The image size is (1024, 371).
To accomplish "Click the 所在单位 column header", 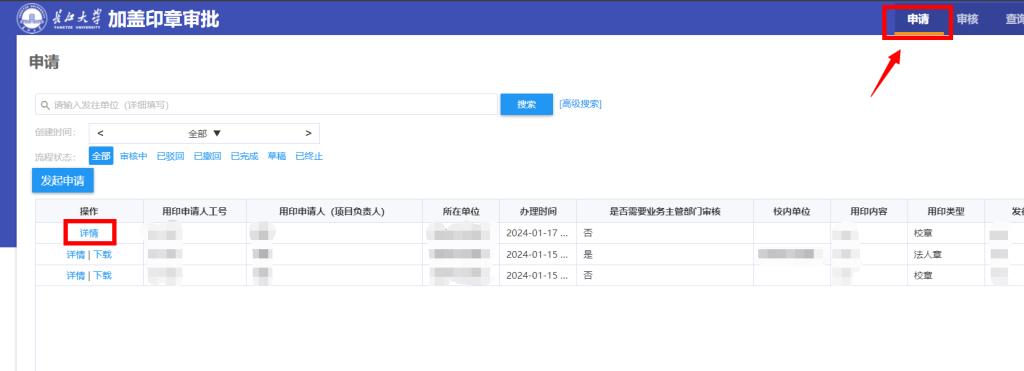I will (x=460, y=211).
